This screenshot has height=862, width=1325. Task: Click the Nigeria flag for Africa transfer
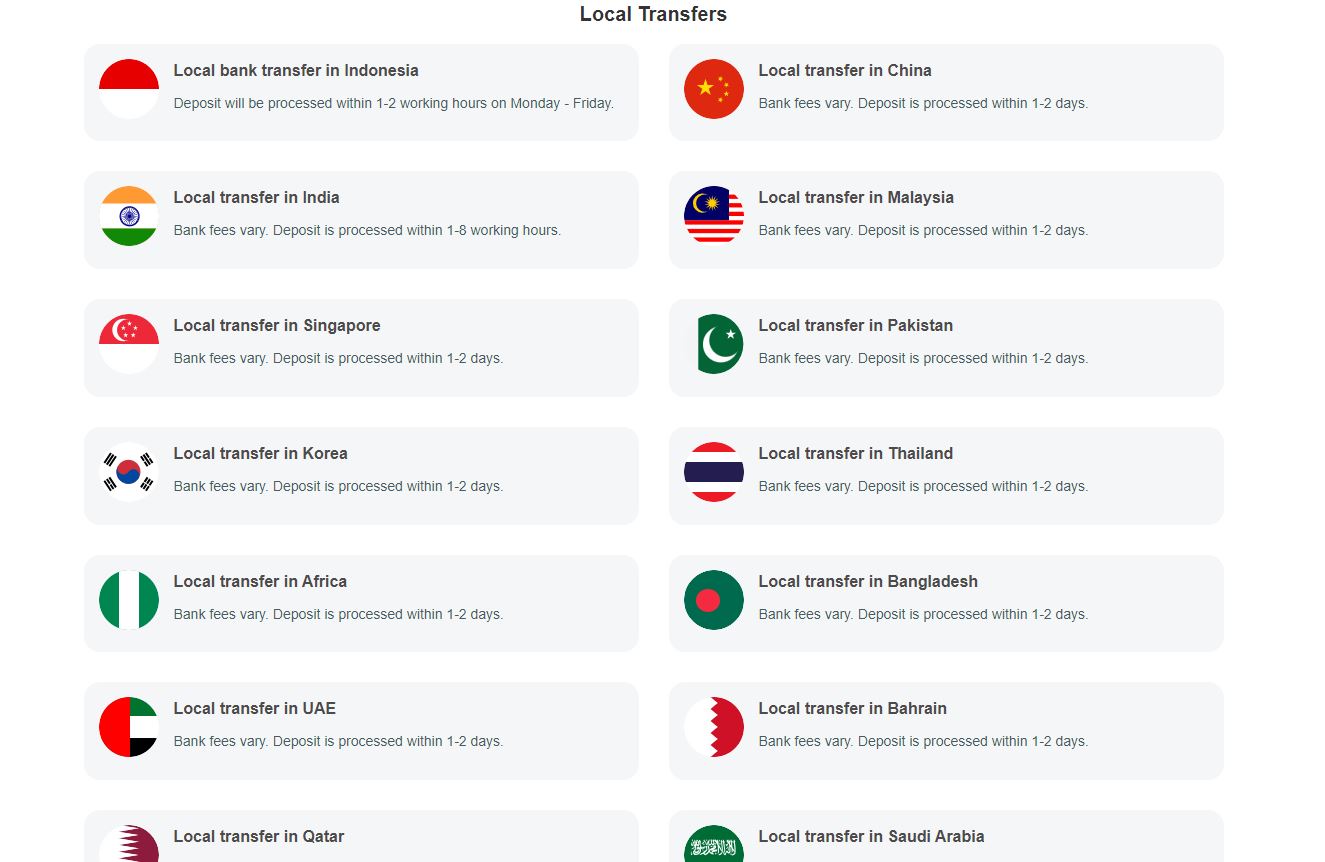[x=129, y=600]
